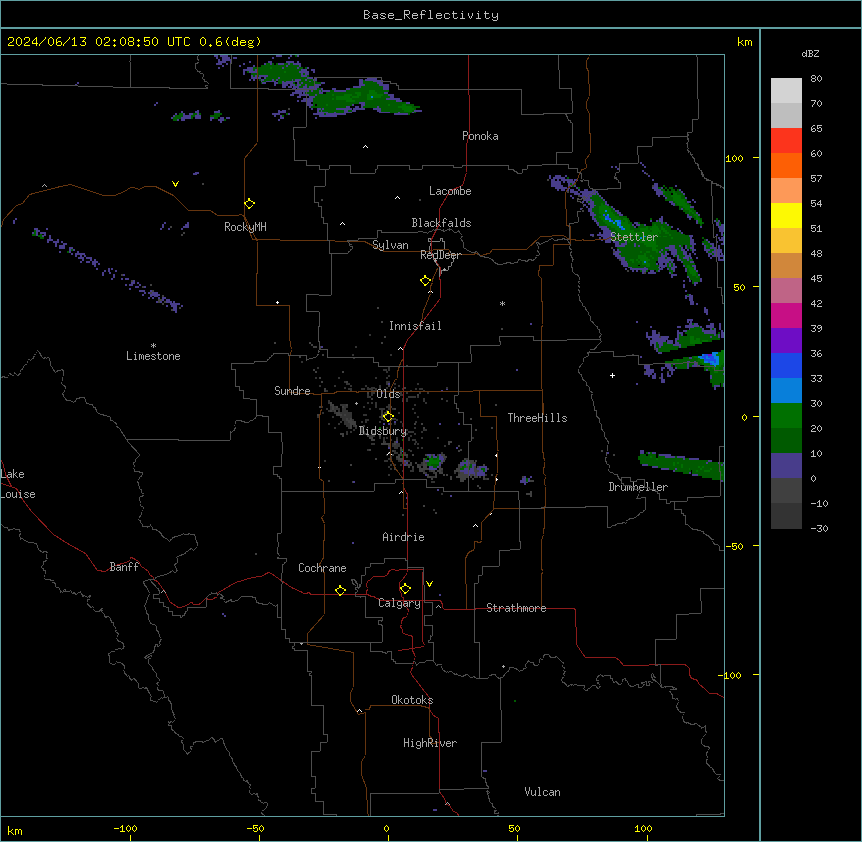
Task: Click the yellow diamond marker south of RedDeer
Action: click(x=425, y=281)
